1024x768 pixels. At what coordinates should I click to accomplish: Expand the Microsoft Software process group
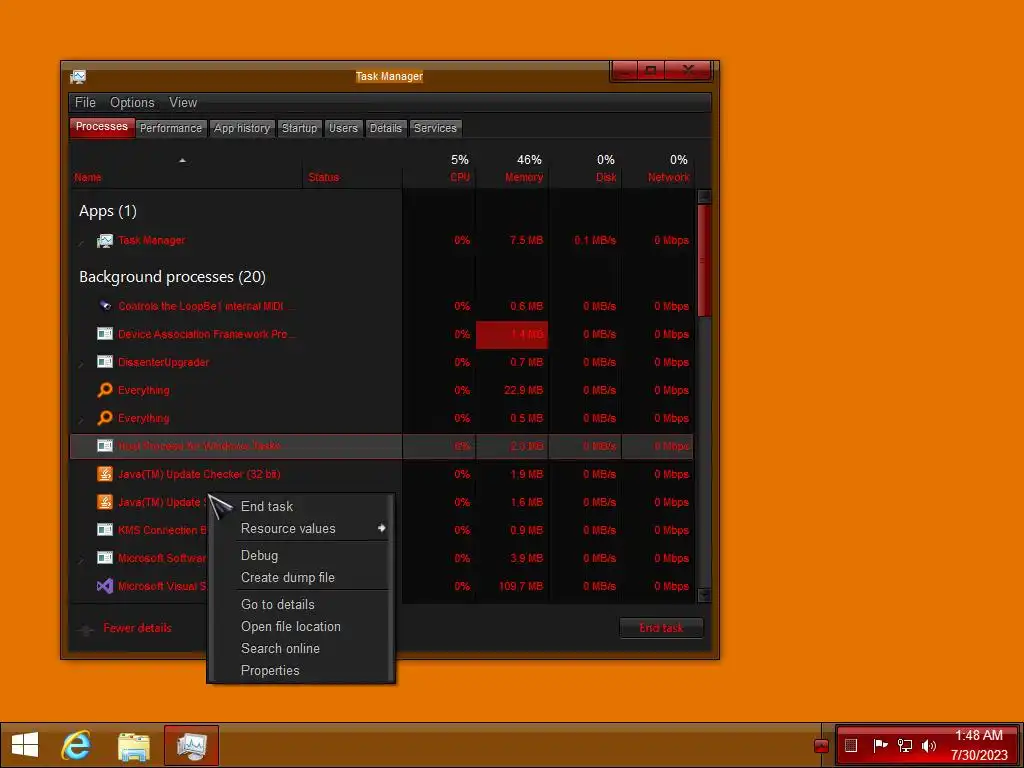tap(82, 559)
